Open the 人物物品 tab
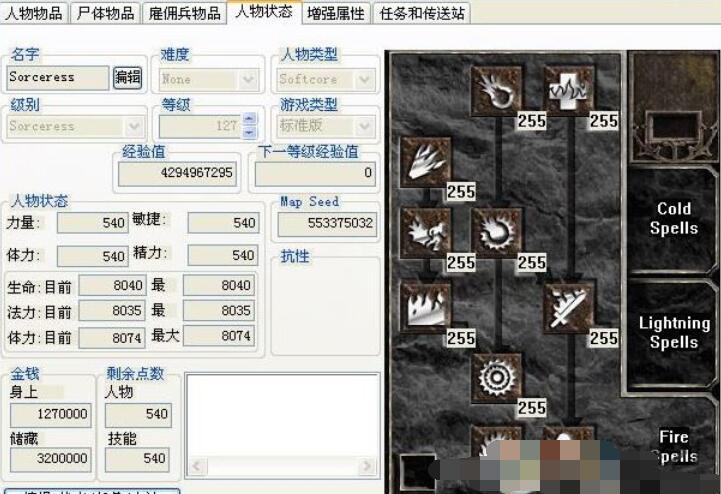721x494 pixels. (x=34, y=13)
